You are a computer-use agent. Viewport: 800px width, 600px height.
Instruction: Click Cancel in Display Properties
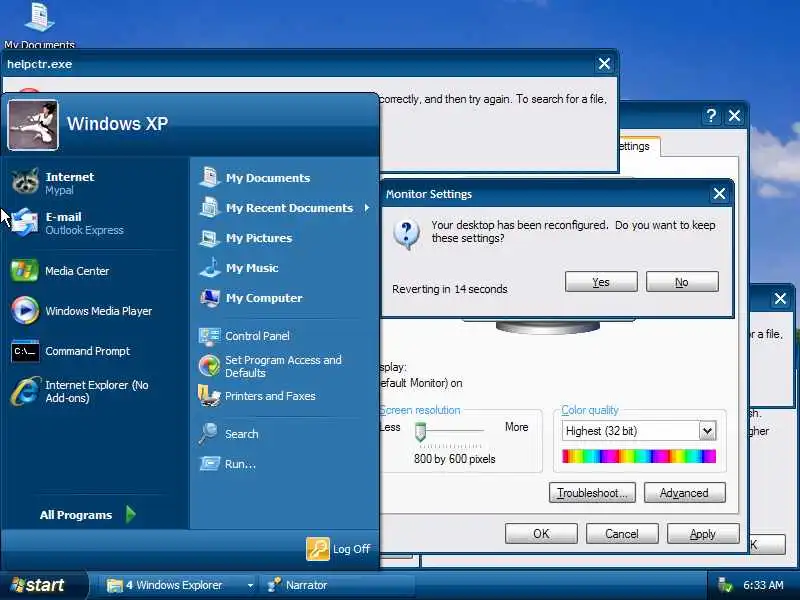tap(622, 534)
